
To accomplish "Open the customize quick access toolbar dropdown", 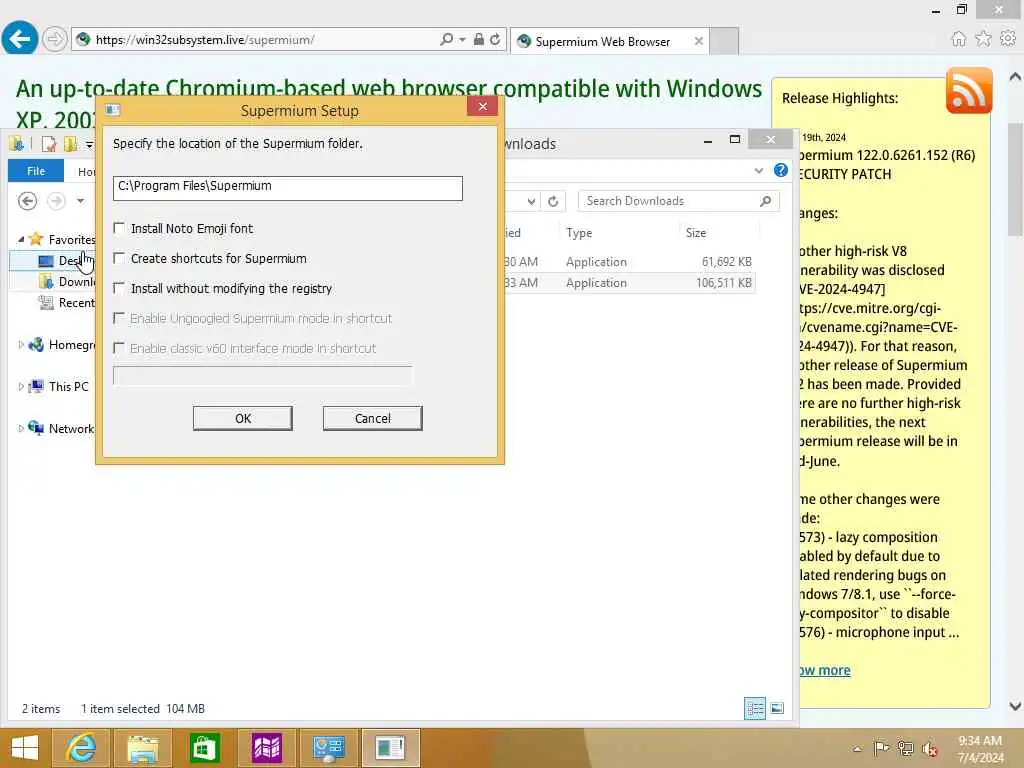I will (x=89, y=144).
